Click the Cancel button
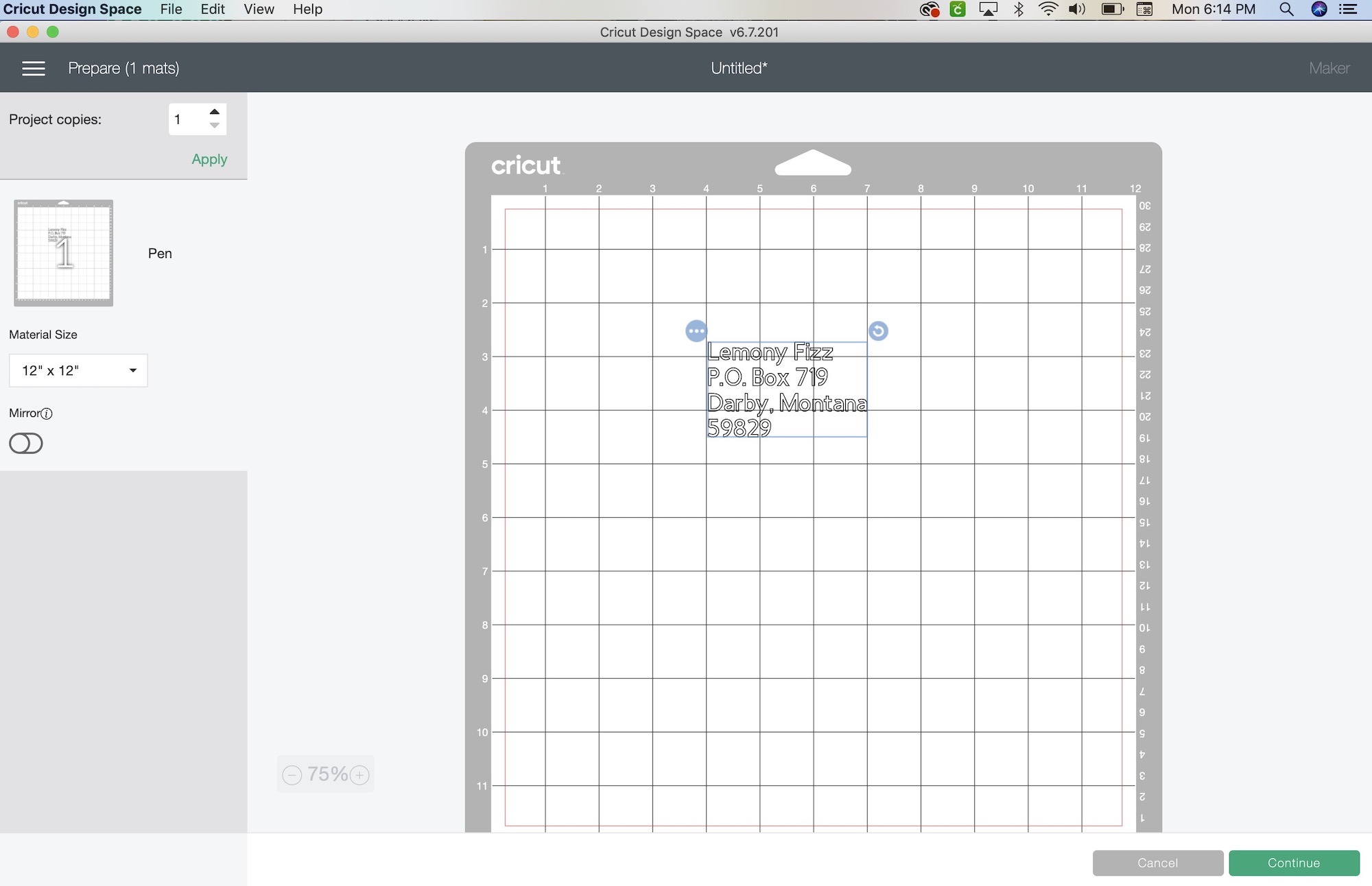1372x886 pixels. click(x=1158, y=863)
